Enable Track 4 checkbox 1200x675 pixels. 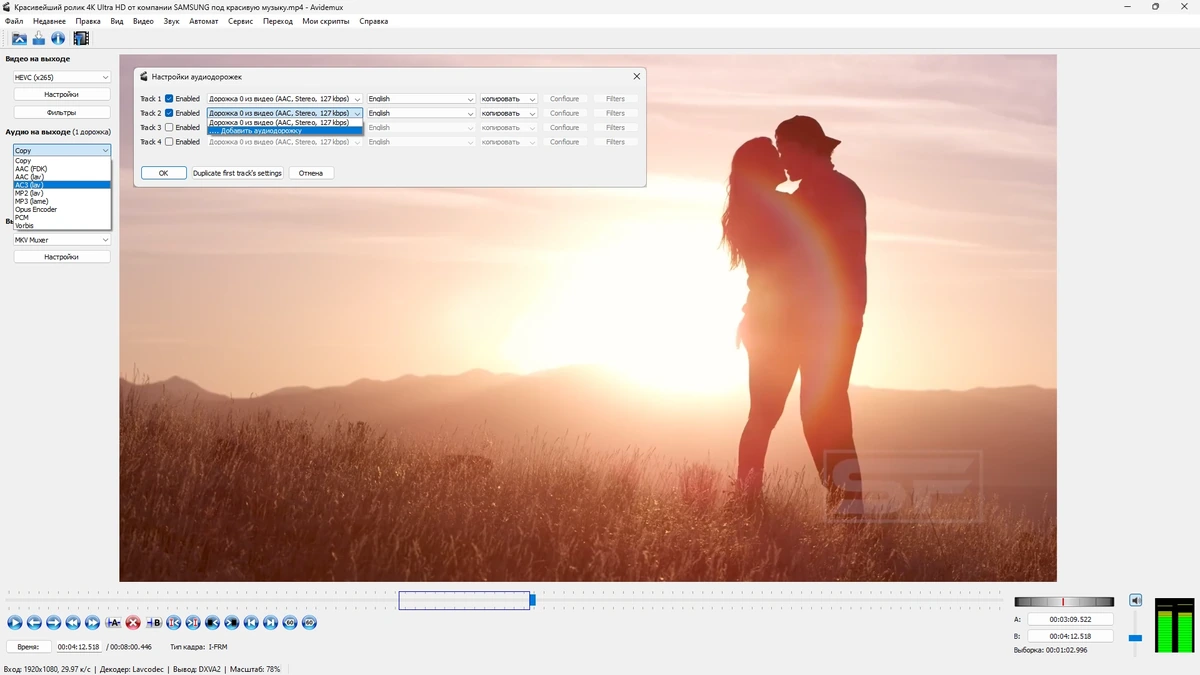[169, 142]
